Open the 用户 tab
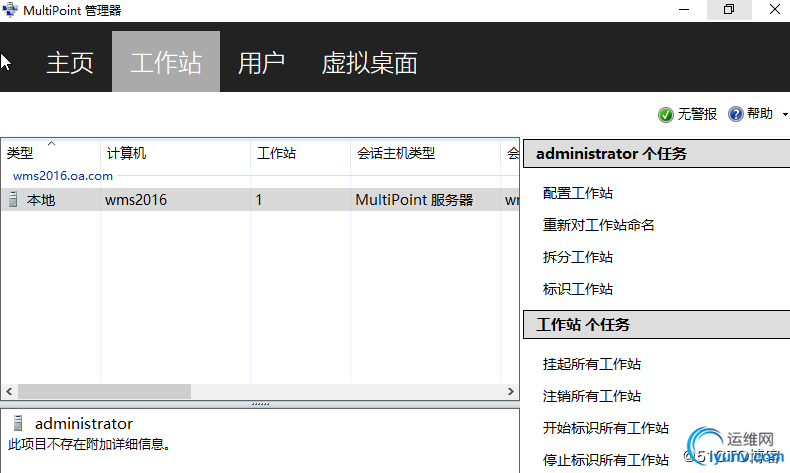This screenshot has width=790, height=473. click(261, 63)
